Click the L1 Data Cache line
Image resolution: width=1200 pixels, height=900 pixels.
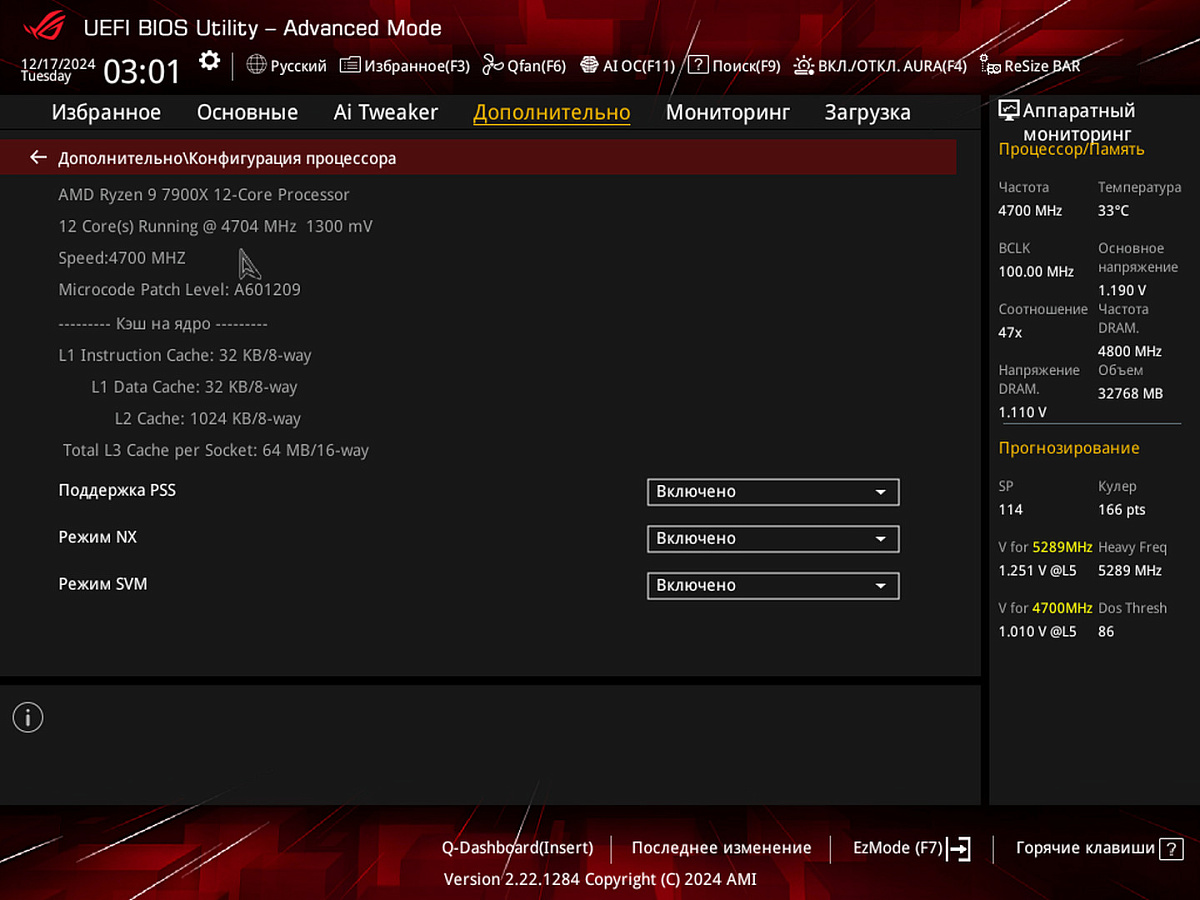tap(194, 386)
